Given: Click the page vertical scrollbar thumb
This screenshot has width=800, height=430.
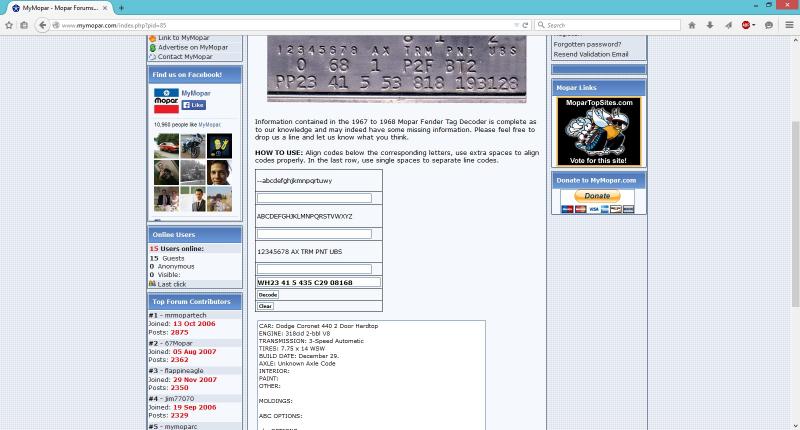Looking at the screenshot, I should [795, 214].
